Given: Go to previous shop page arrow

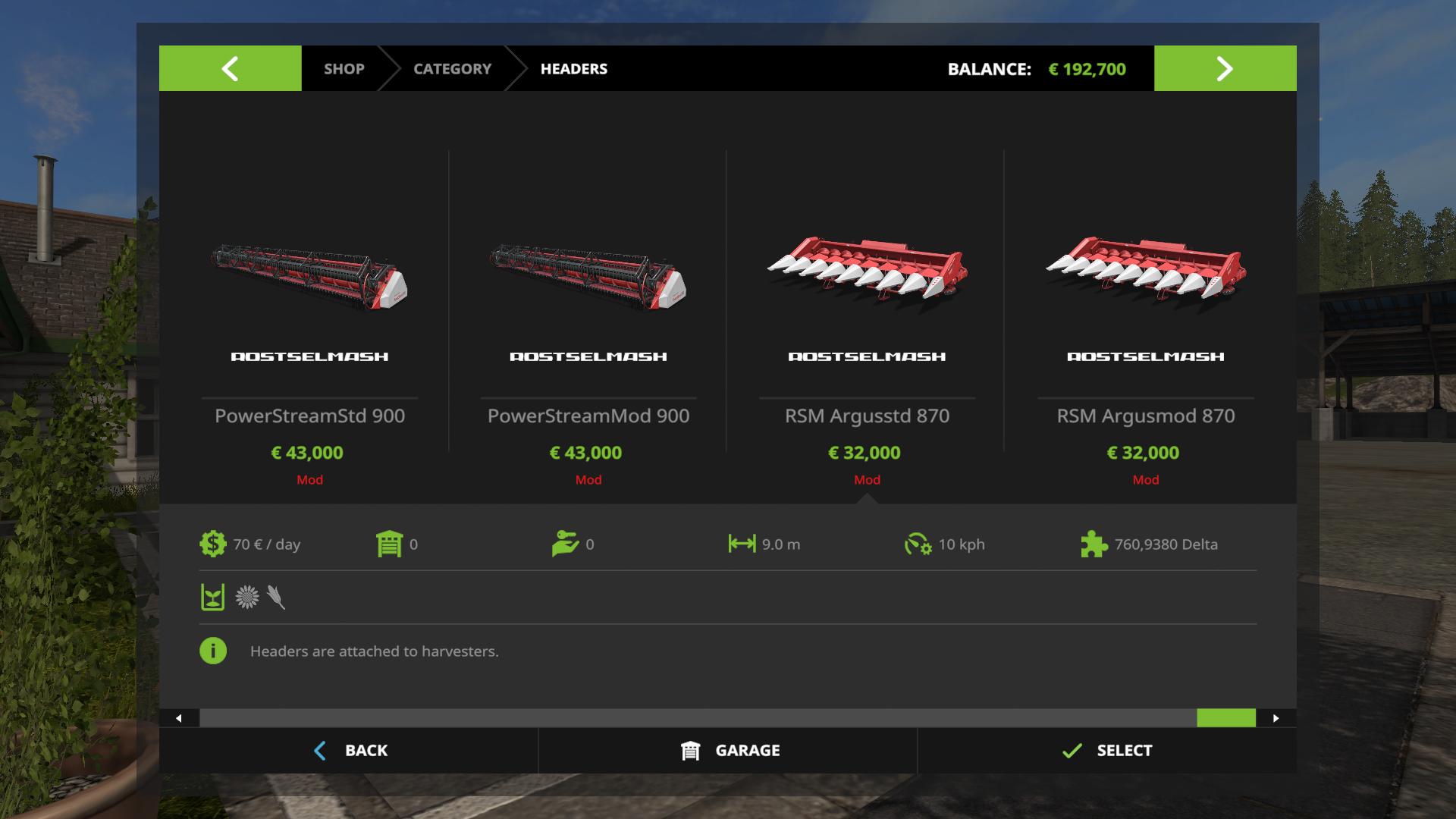Looking at the screenshot, I should [230, 68].
